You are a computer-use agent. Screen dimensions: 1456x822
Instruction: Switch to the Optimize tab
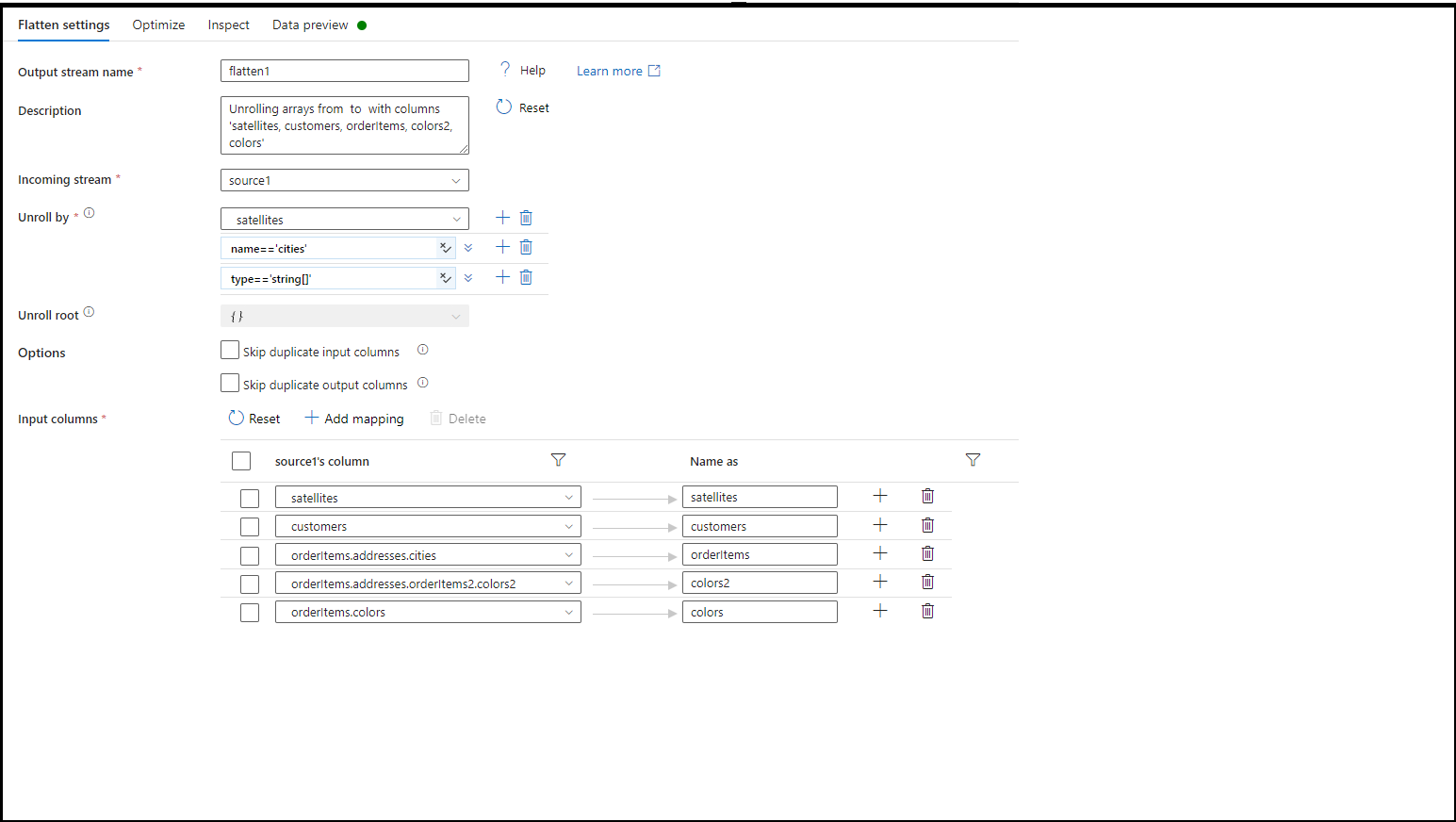pyautogui.click(x=157, y=25)
